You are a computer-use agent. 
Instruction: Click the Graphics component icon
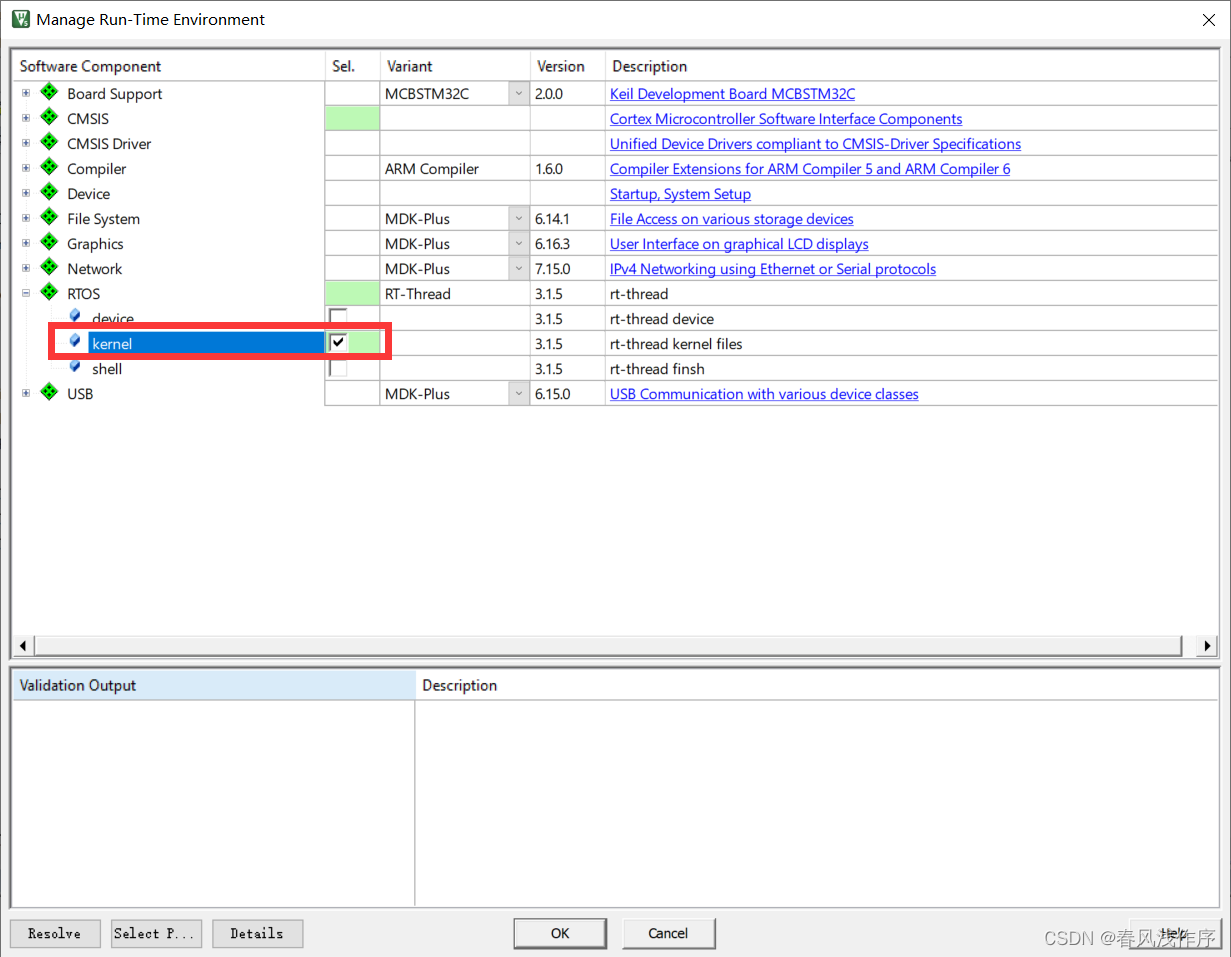click(x=49, y=243)
